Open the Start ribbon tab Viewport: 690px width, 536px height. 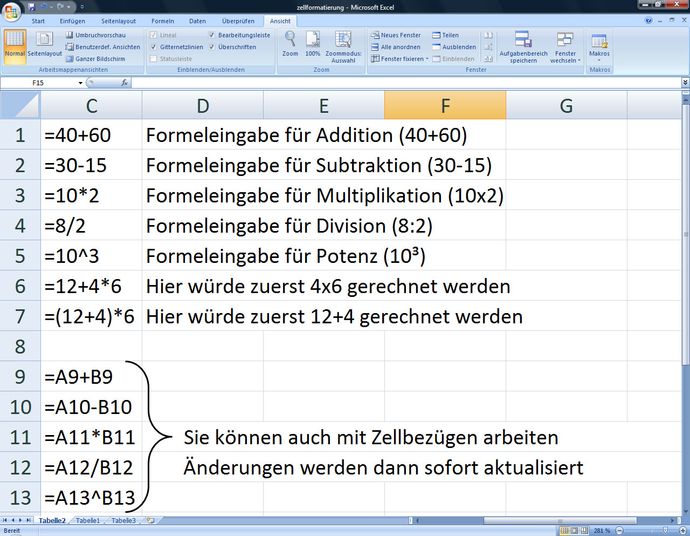pyautogui.click(x=38, y=21)
